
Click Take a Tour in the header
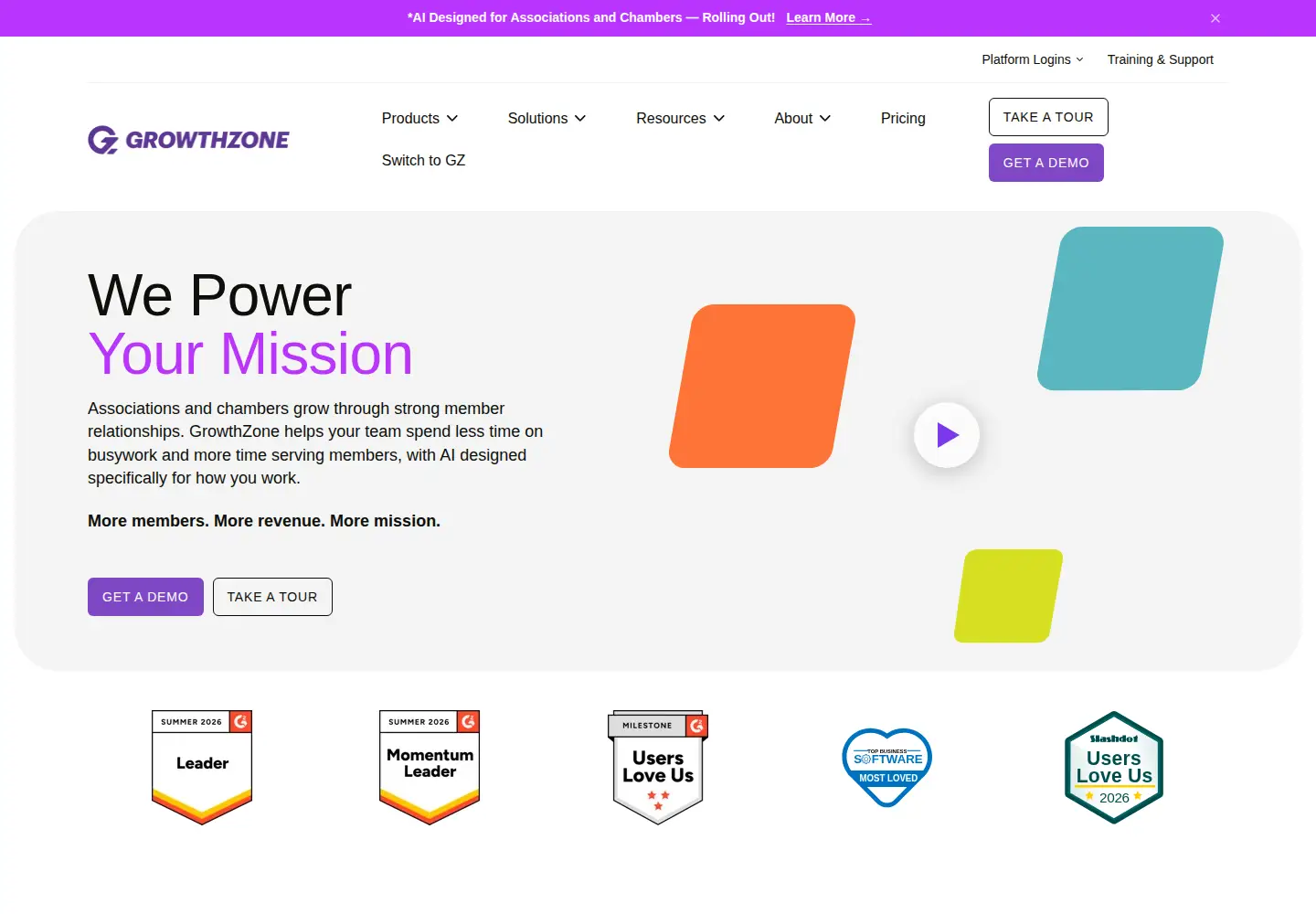tap(1048, 117)
